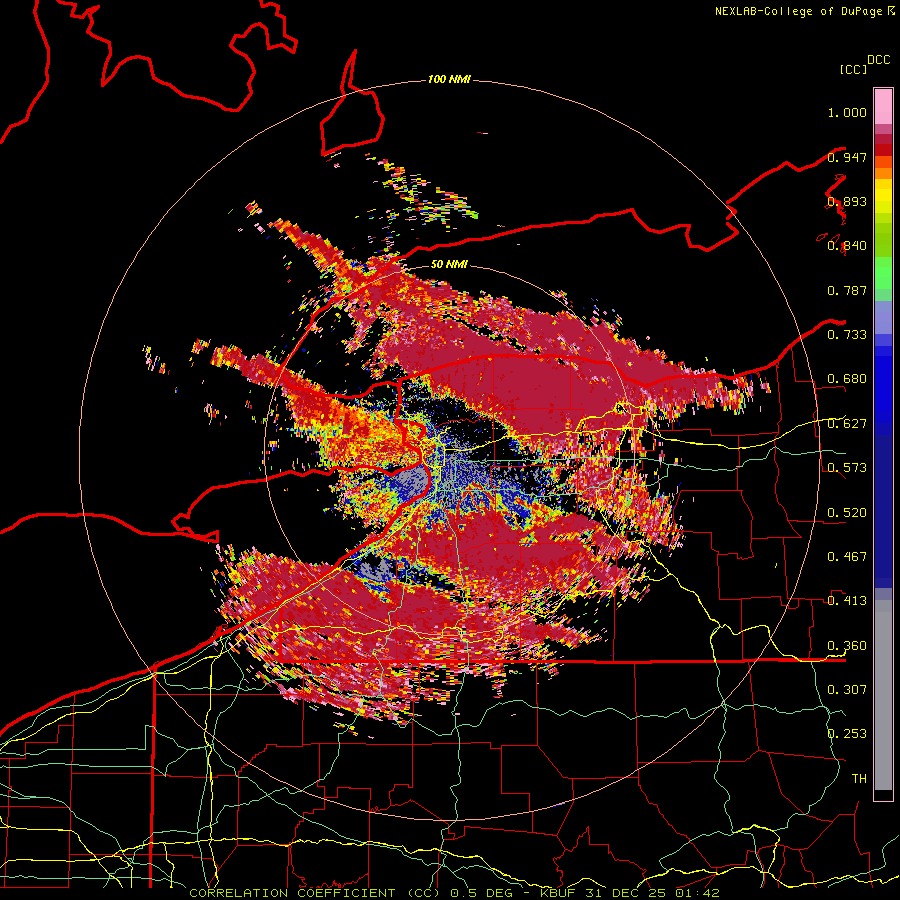Select the 0.627 scale value
The width and height of the screenshot is (900, 900).
click(x=847, y=424)
